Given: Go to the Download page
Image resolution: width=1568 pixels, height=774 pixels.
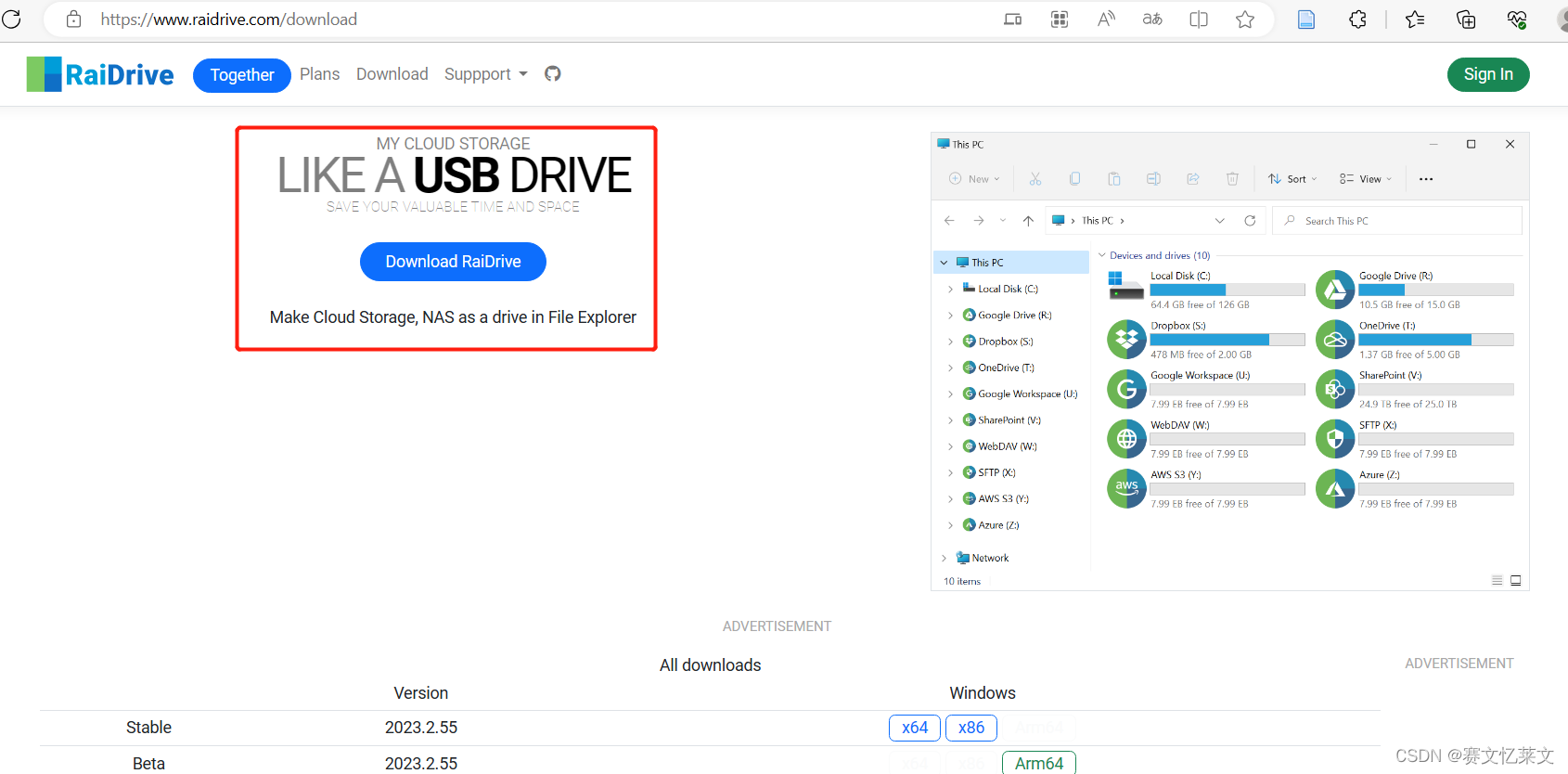Looking at the screenshot, I should [392, 74].
